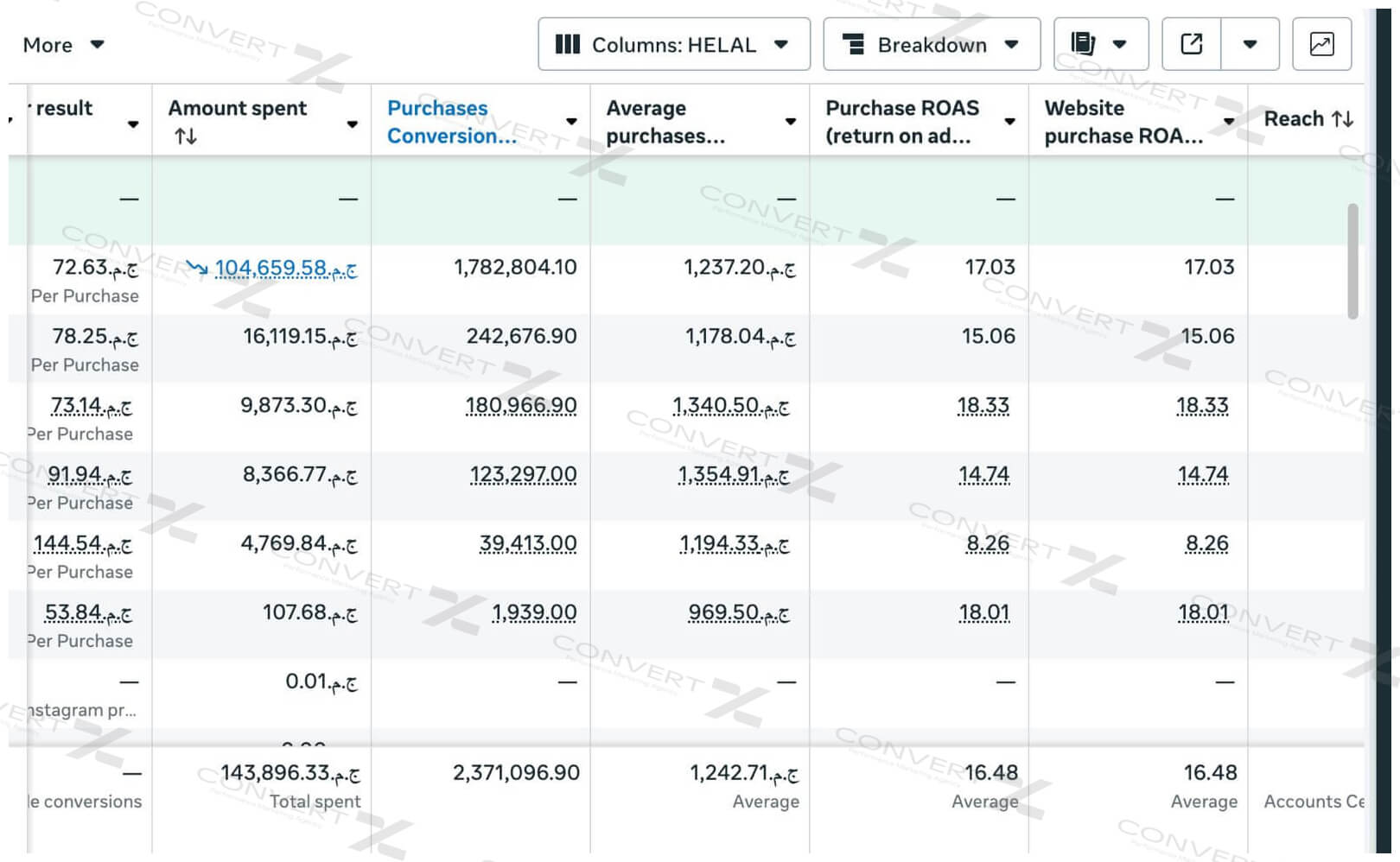This screenshot has width=1400, height=862.
Task: Click the Export share icon
Action: 1191,44
